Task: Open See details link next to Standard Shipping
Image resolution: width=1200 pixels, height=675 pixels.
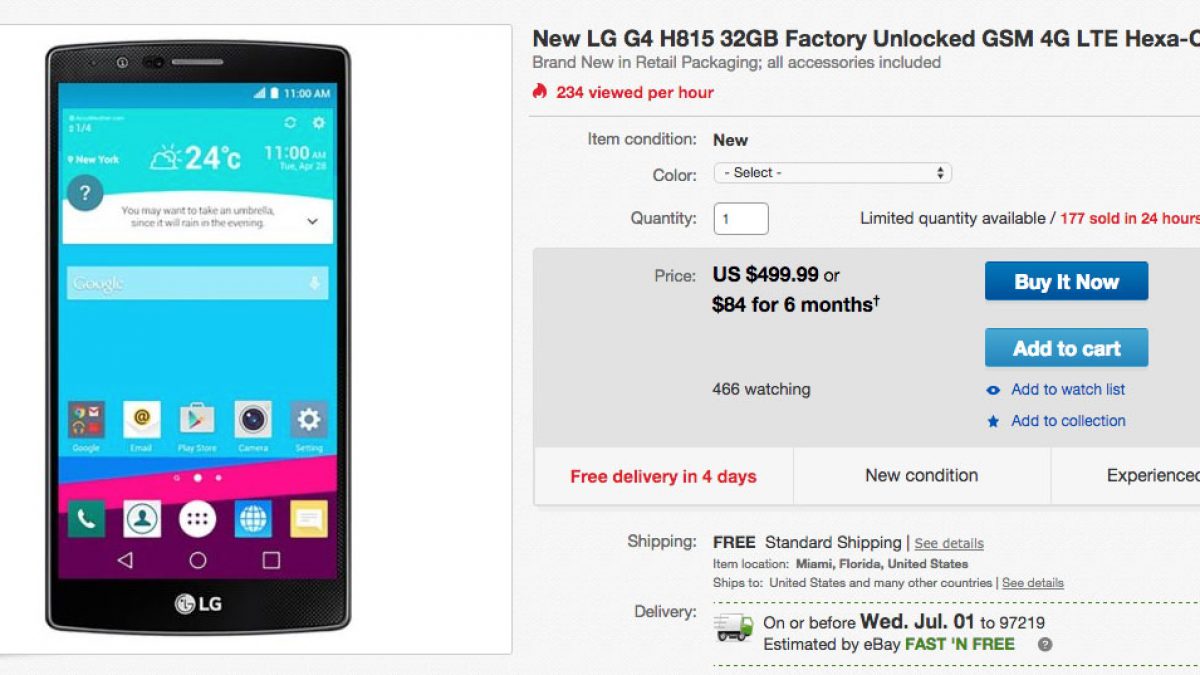Action: pos(949,543)
